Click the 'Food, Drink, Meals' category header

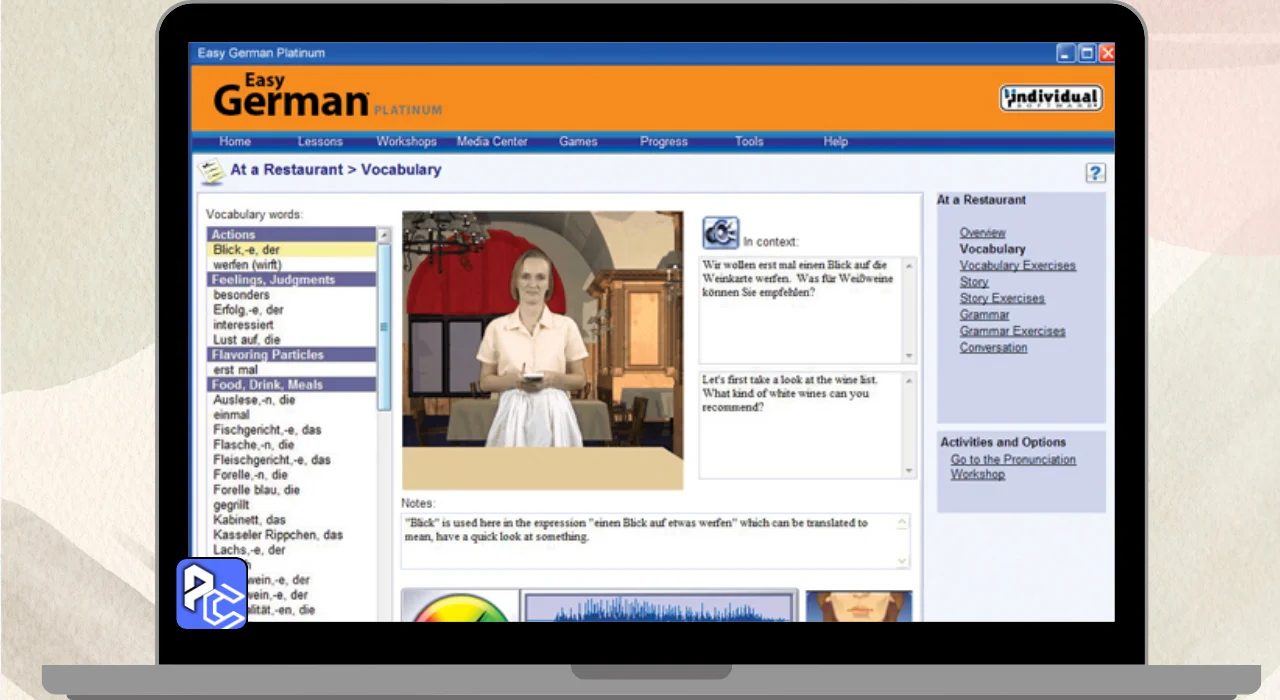click(x=292, y=385)
